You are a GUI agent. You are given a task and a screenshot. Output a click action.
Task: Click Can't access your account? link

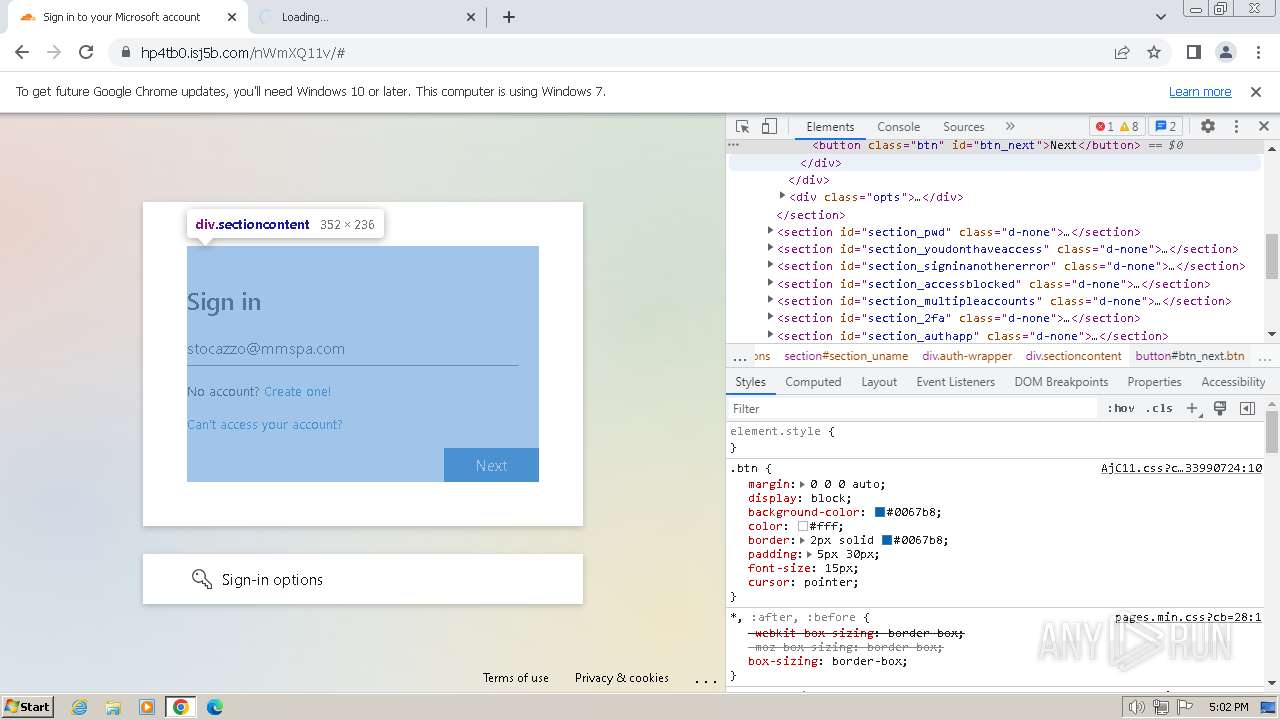click(x=264, y=425)
